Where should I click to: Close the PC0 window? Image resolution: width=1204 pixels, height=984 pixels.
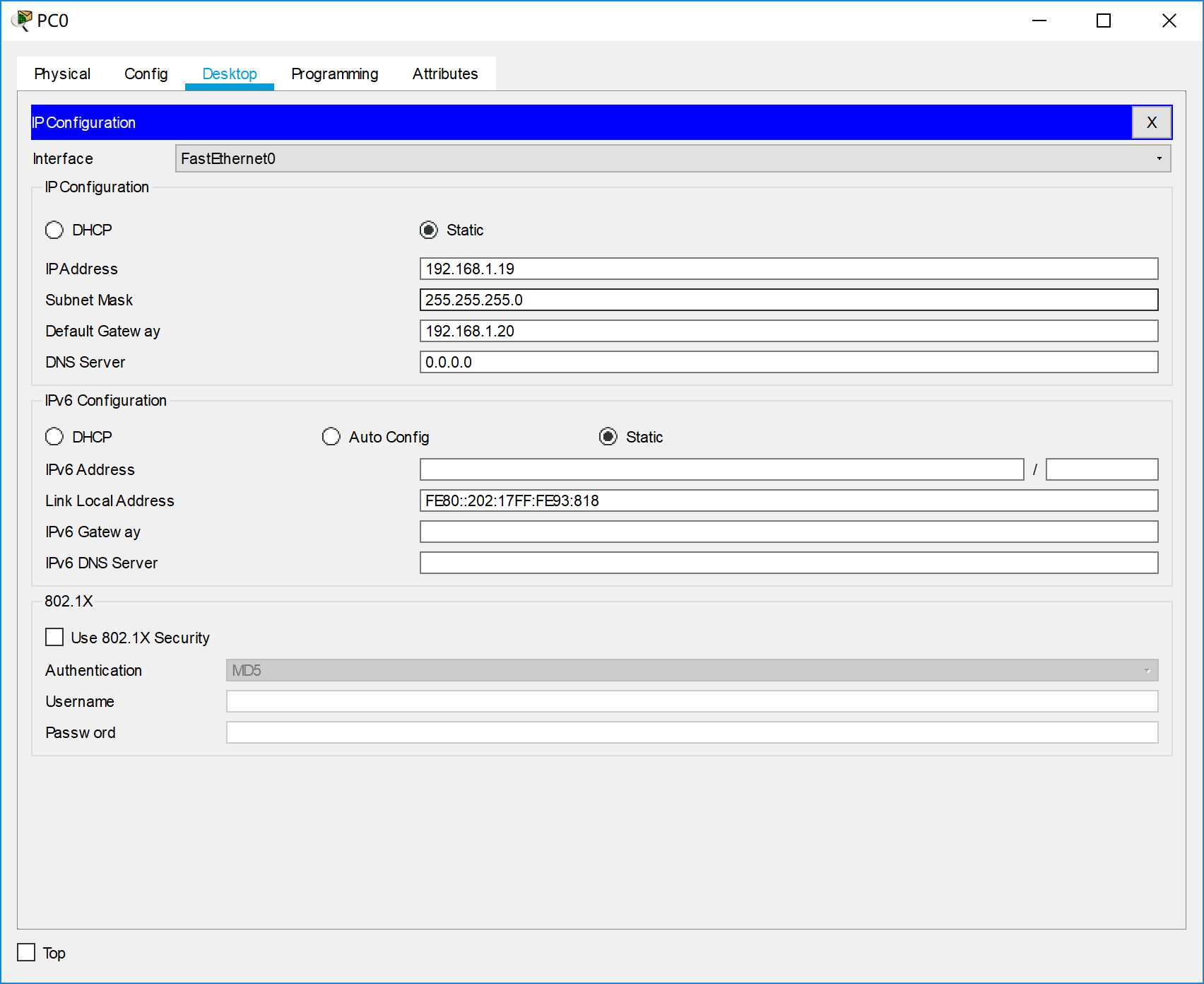(1169, 20)
